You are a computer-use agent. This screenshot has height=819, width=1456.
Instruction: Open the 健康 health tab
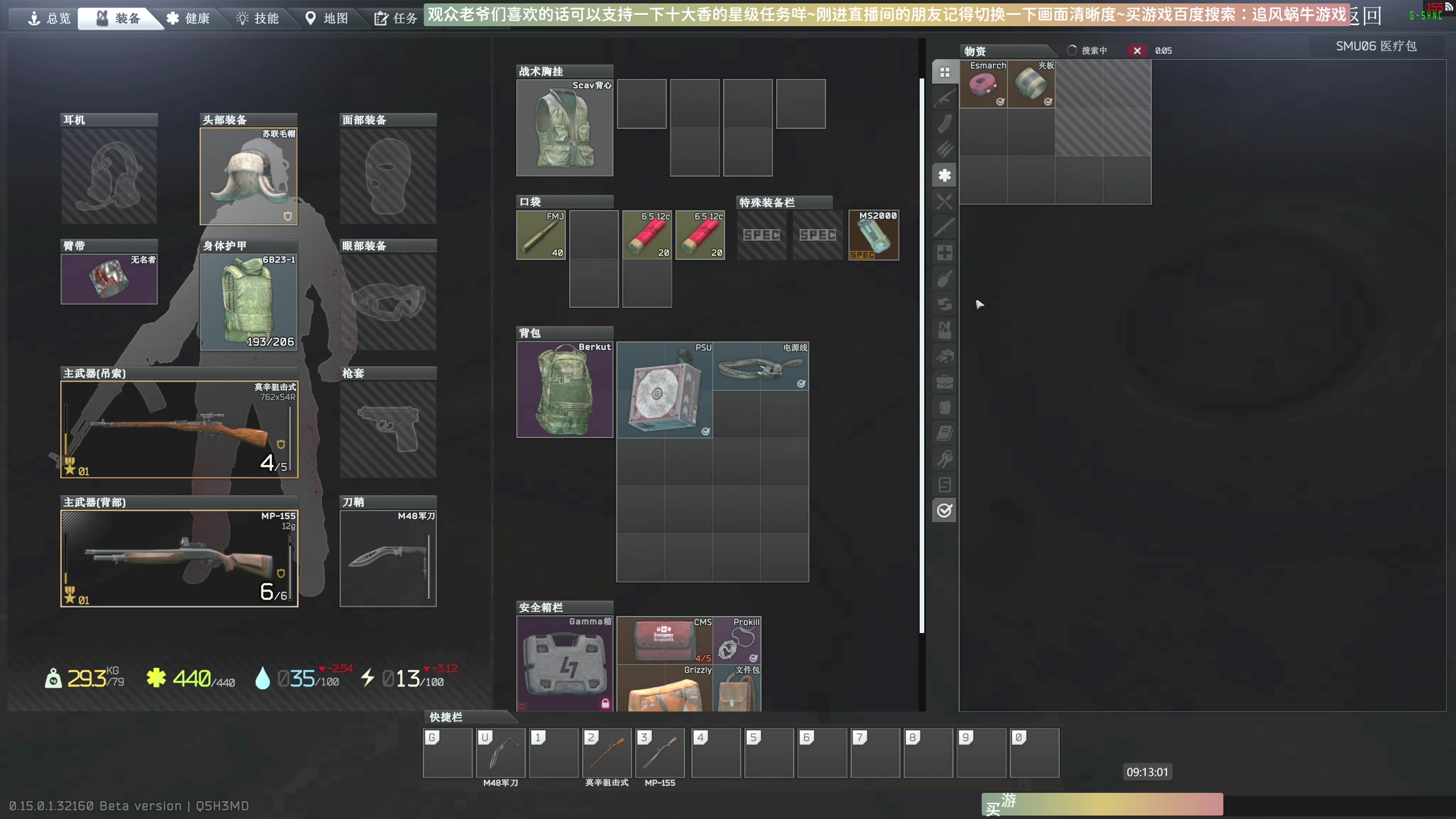click(188, 18)
